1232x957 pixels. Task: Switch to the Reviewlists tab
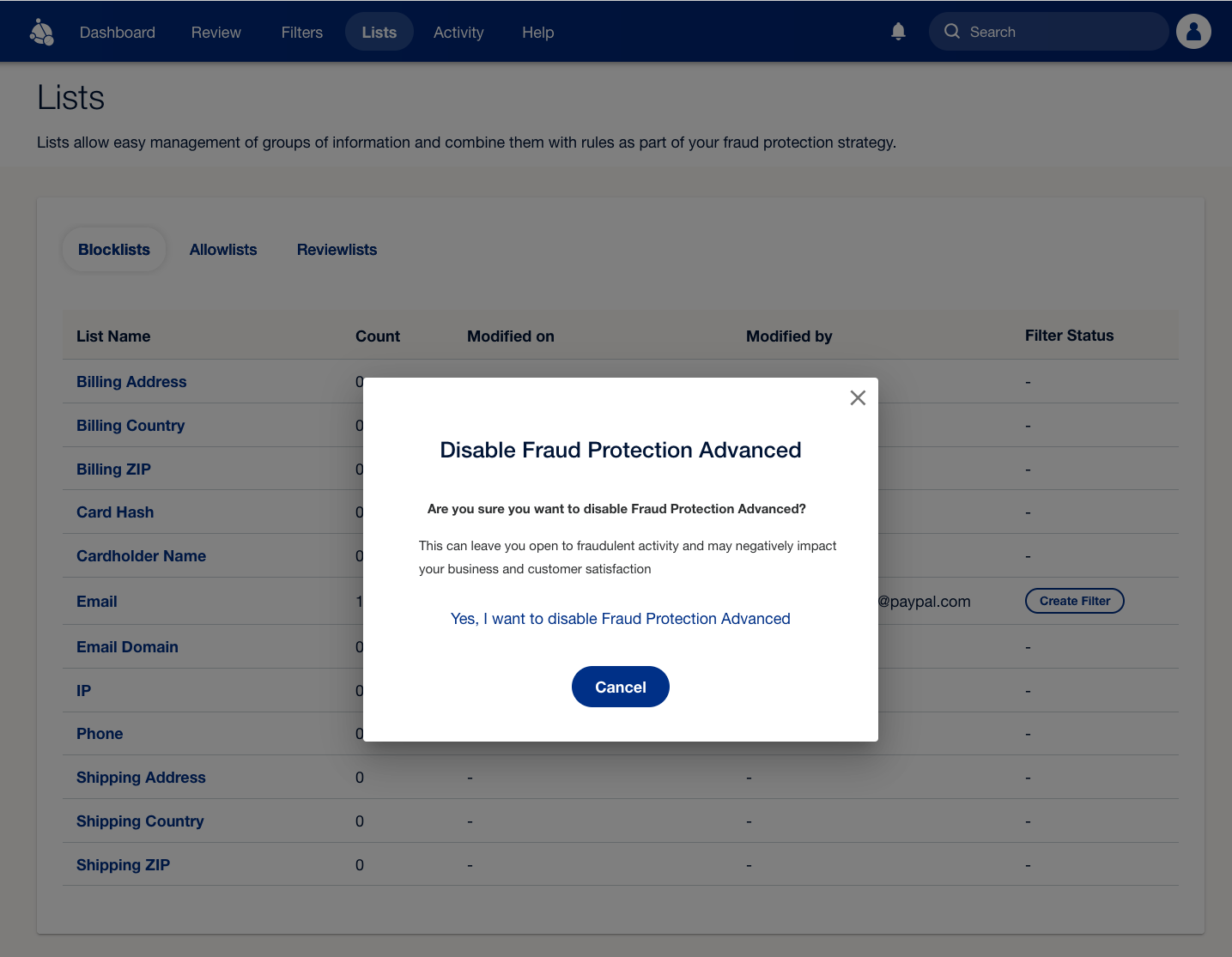(x=337, y=250)
